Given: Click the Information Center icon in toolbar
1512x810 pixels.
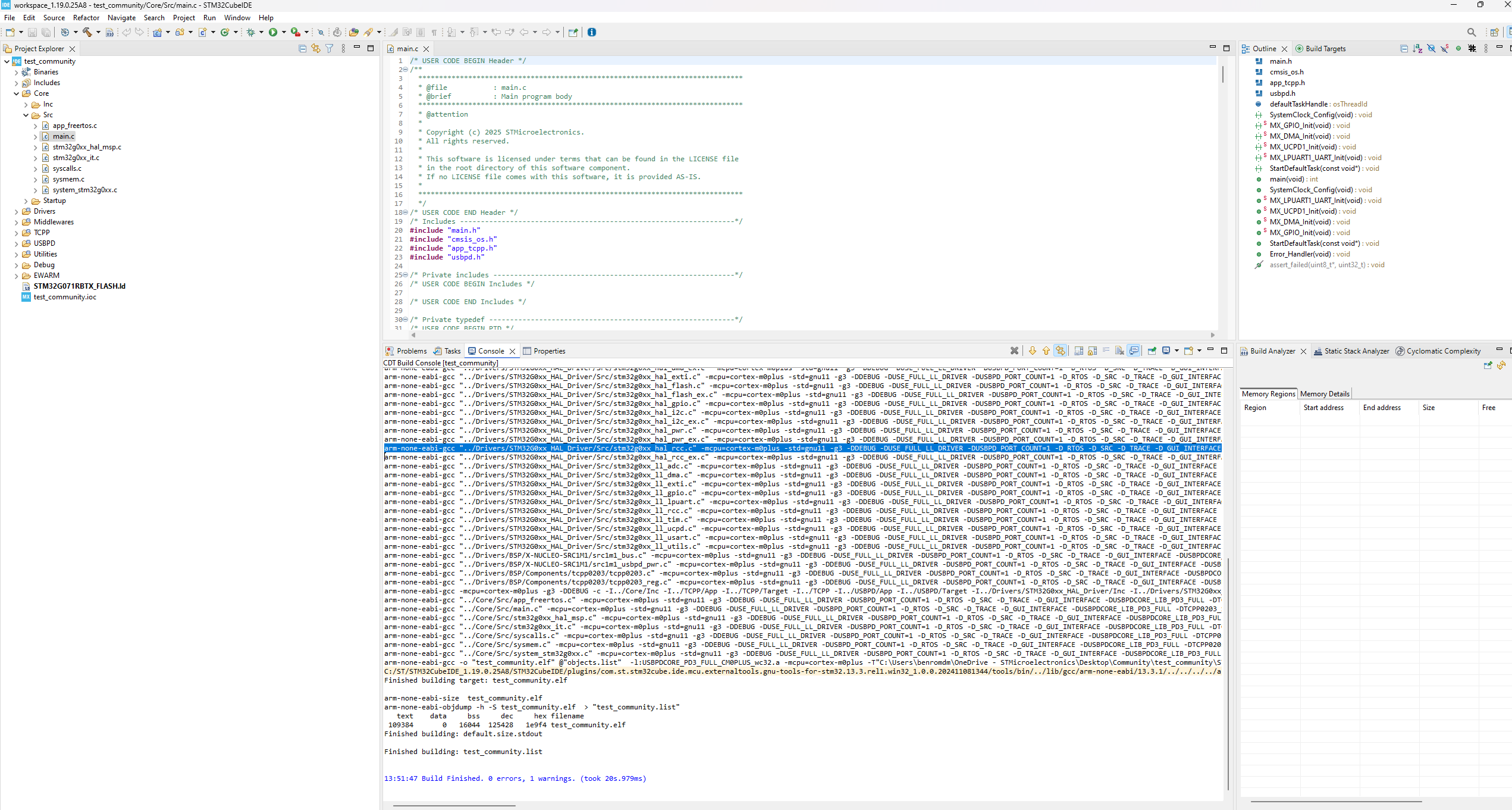Looking at the screenshot, I should 592,32.
